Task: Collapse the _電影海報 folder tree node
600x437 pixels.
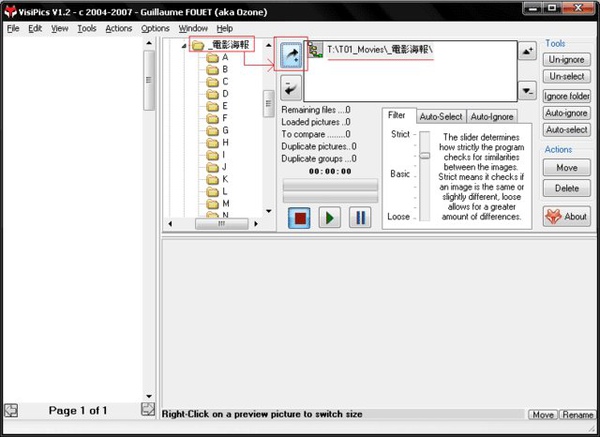Action: click(x=184, y=46)
